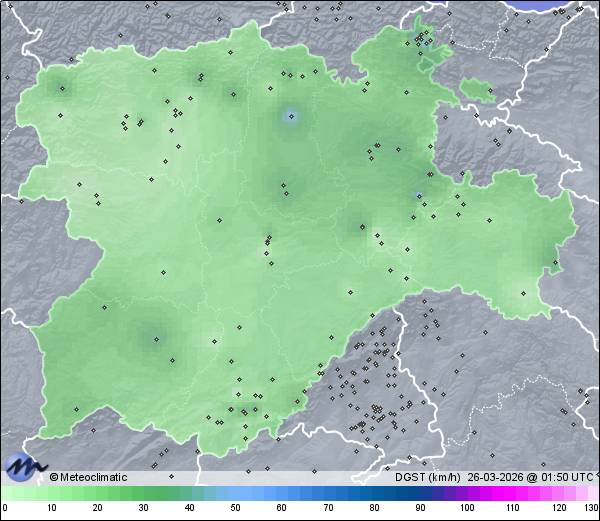The height and width of the screenshot is (521, 600).
Task: Click the Meteoclimatic copyright text
Action: [89, 477]
